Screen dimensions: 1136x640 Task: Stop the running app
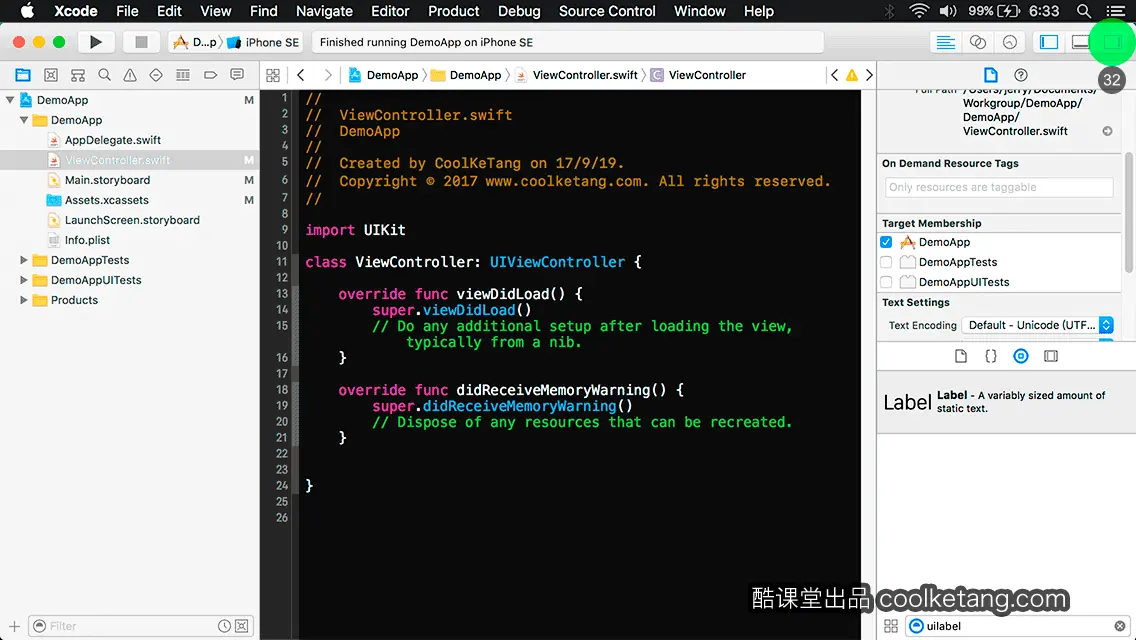(141, 42)
